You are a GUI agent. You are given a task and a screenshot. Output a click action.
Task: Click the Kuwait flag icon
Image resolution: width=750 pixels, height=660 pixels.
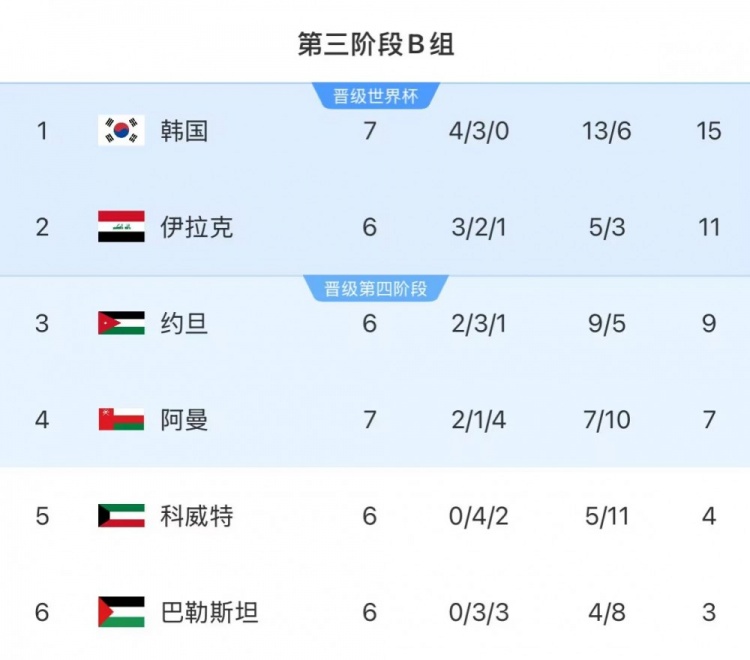click(x=121, y=516)
